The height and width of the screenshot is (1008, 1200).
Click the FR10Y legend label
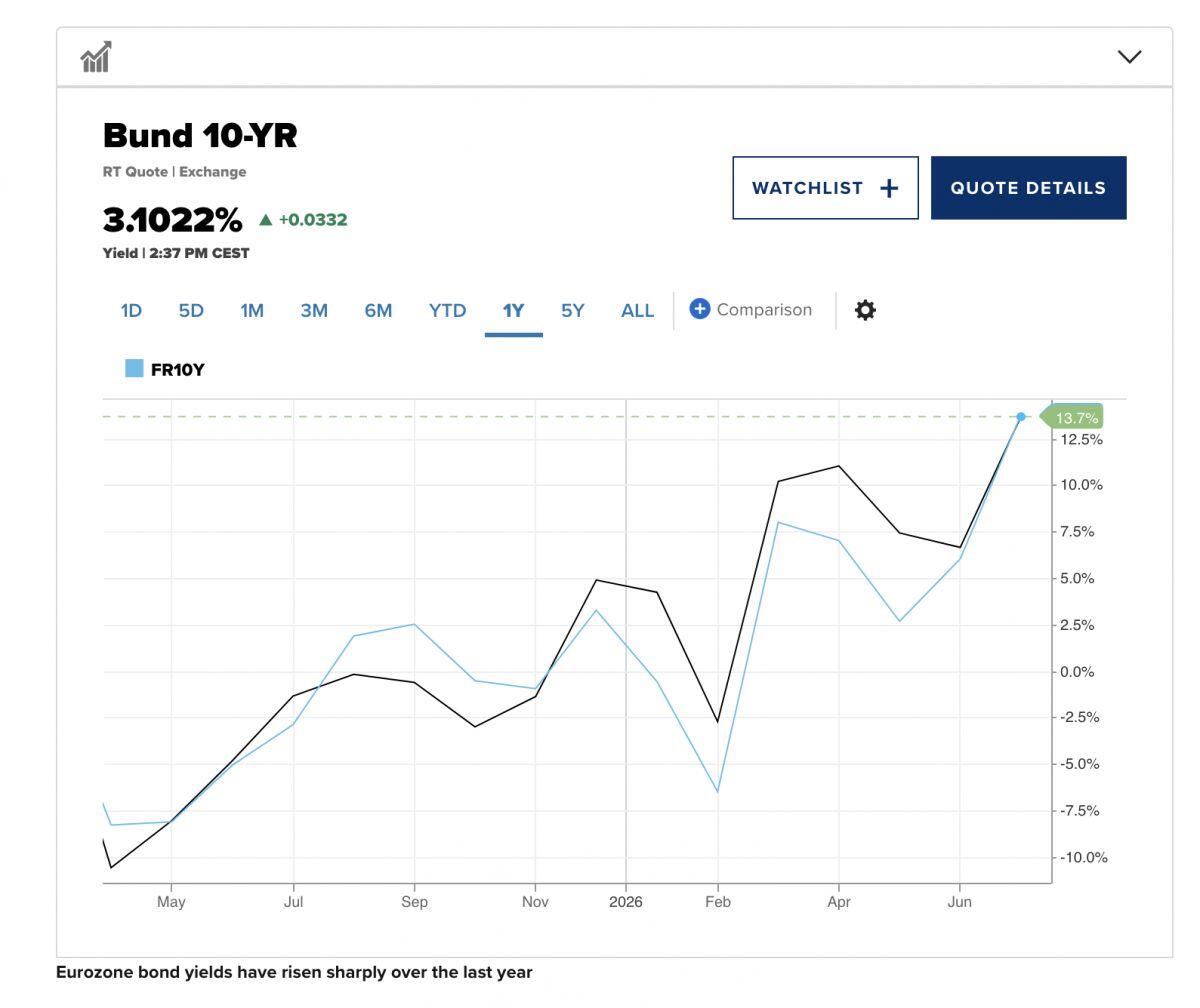click(178, 370)
